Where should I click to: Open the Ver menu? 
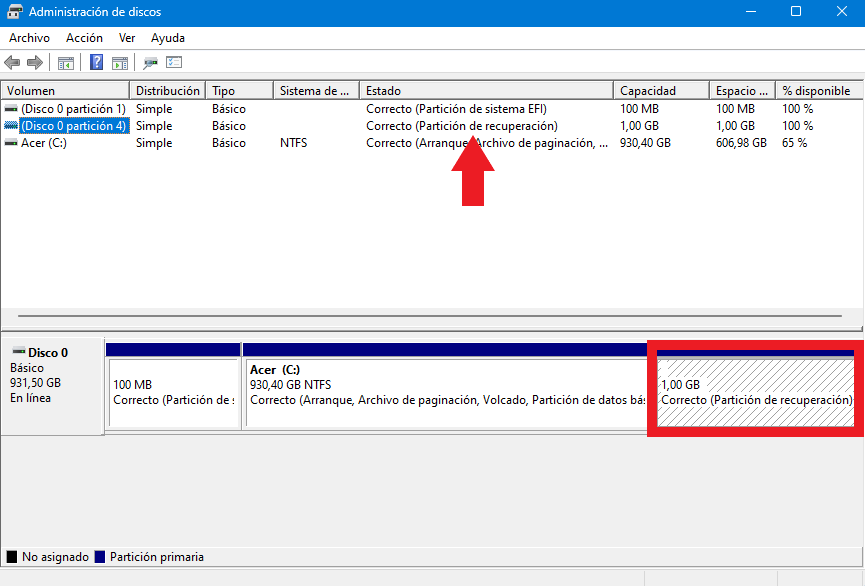127,38
